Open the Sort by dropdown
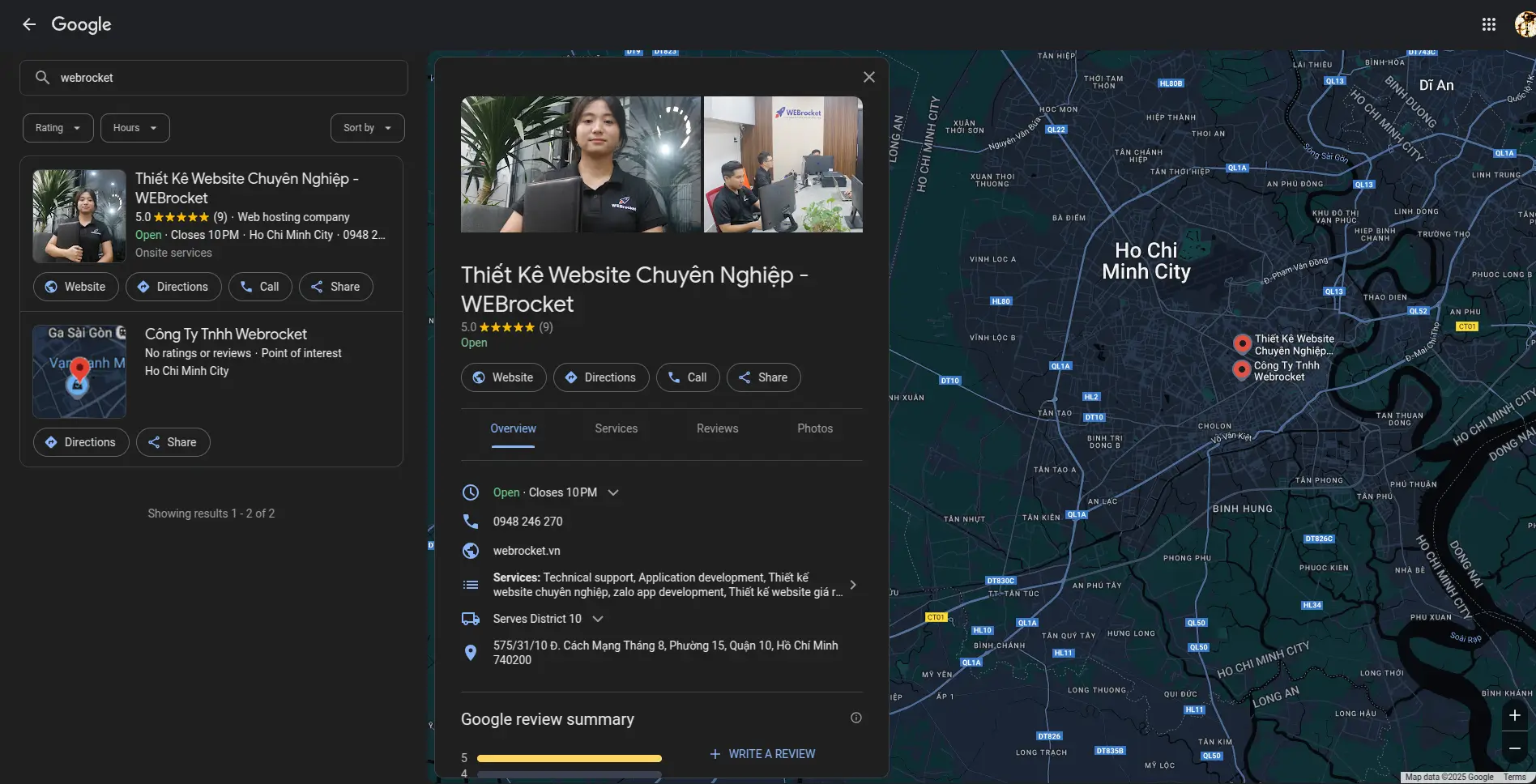The height and width of the screenshot is (784, 1536). click(x=367, y=128)
